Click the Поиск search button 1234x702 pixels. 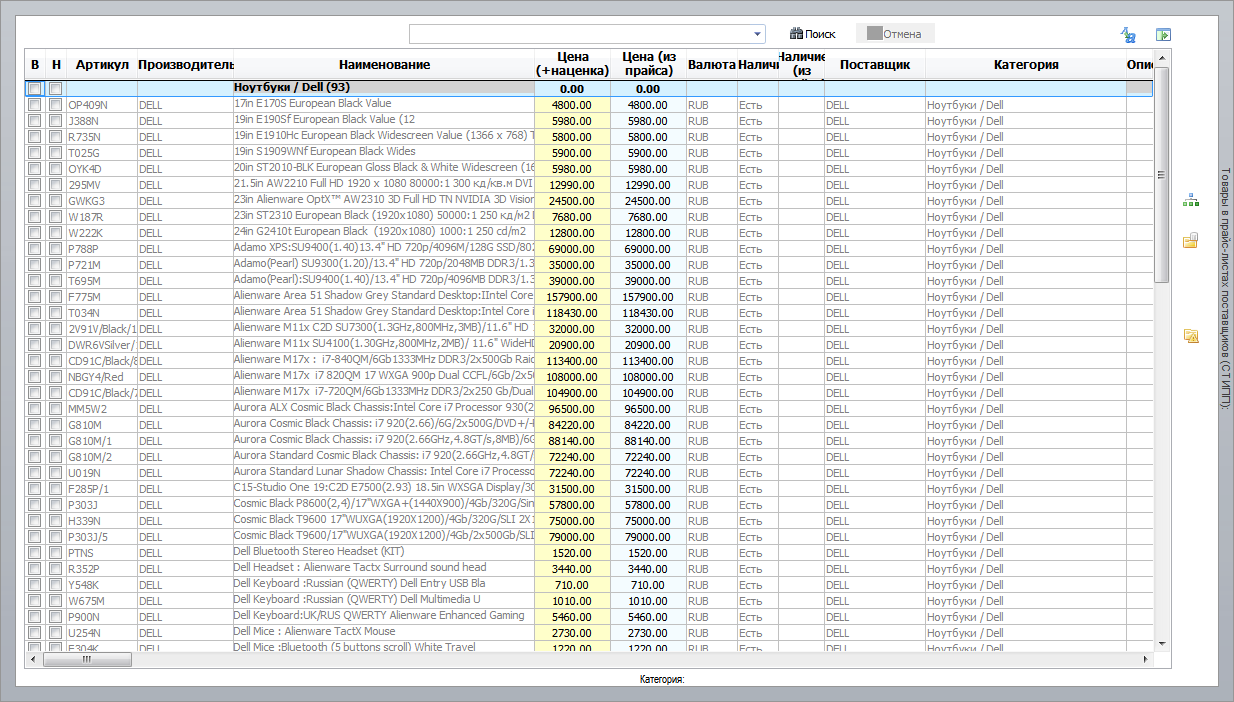pos(813,34)
